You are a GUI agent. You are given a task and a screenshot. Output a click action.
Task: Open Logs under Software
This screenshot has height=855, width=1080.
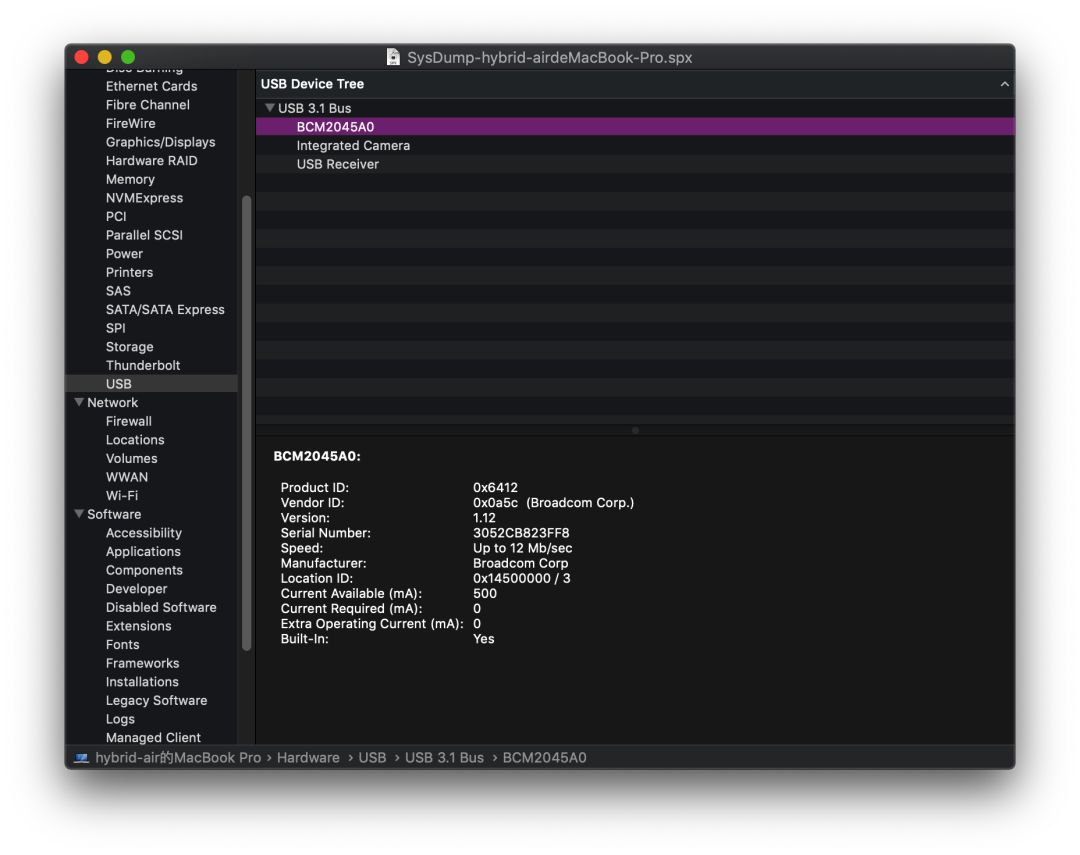[x=120, y=719]
